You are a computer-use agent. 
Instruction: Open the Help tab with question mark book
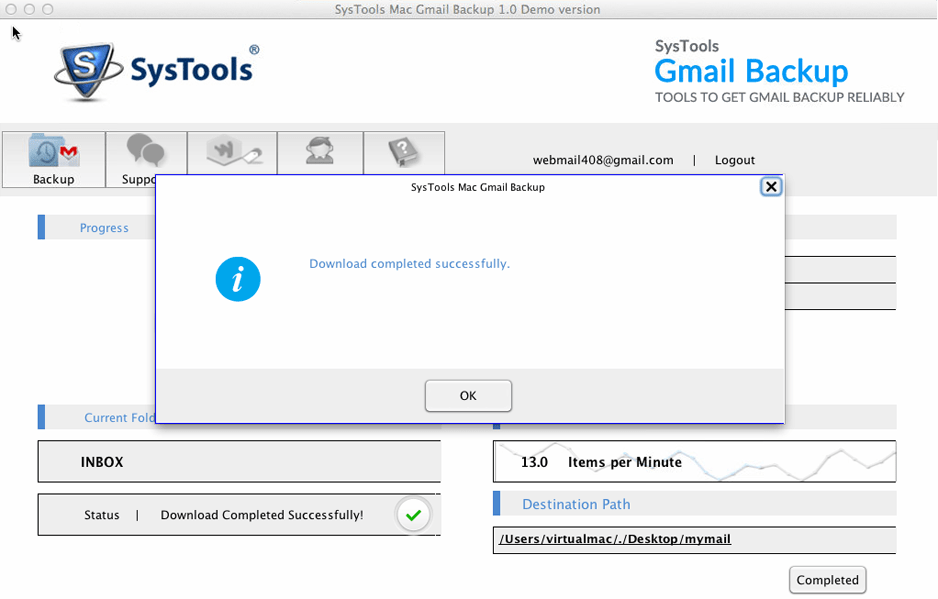tap(404, 153)
